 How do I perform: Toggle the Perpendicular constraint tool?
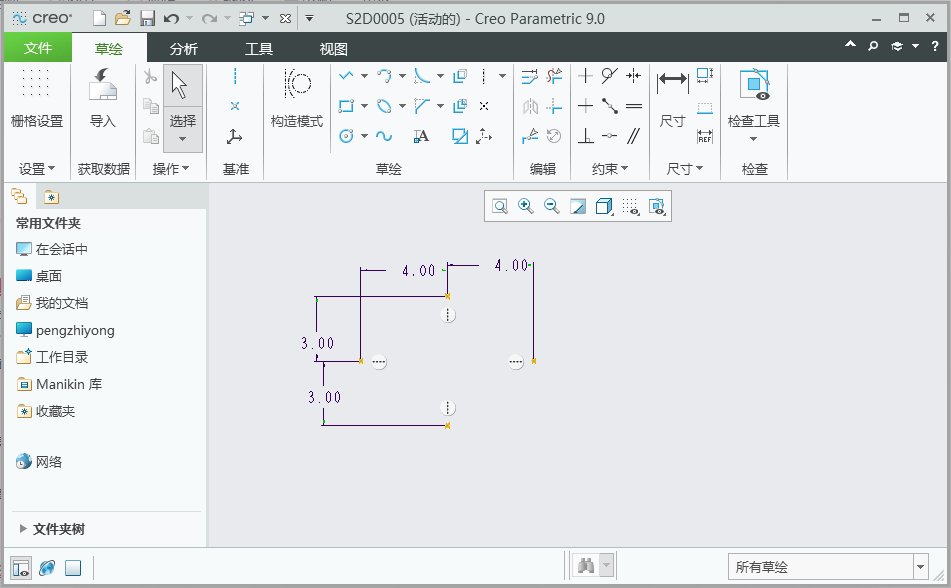coord(587,137)
